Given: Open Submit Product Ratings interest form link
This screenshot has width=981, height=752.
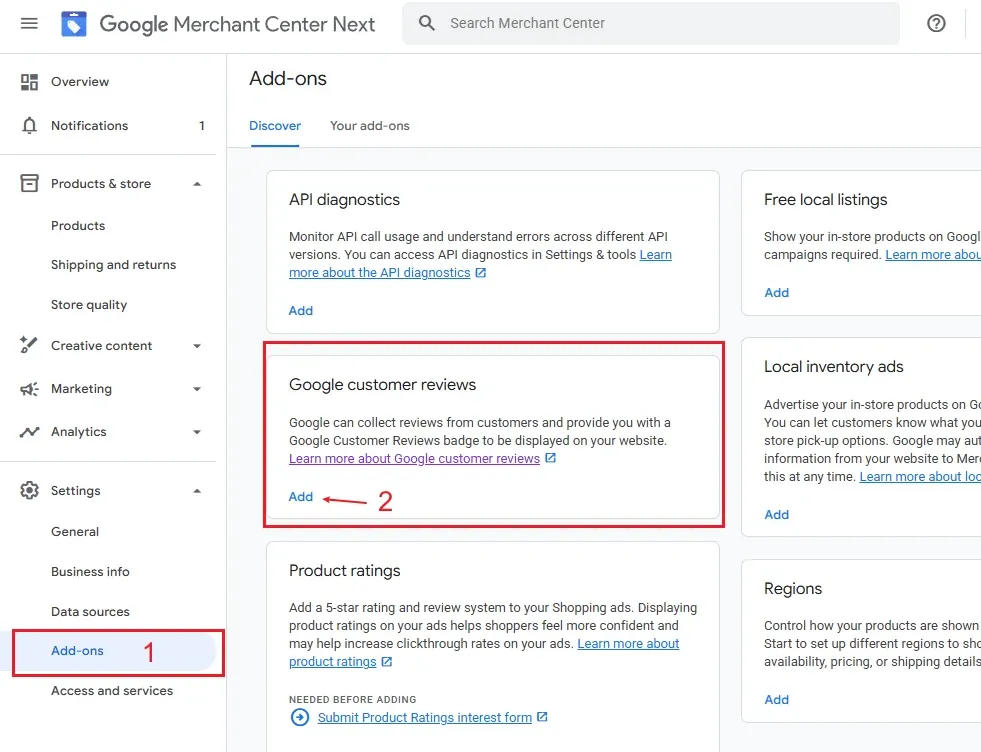Looking at the screenshot, I should click(424, 717).
